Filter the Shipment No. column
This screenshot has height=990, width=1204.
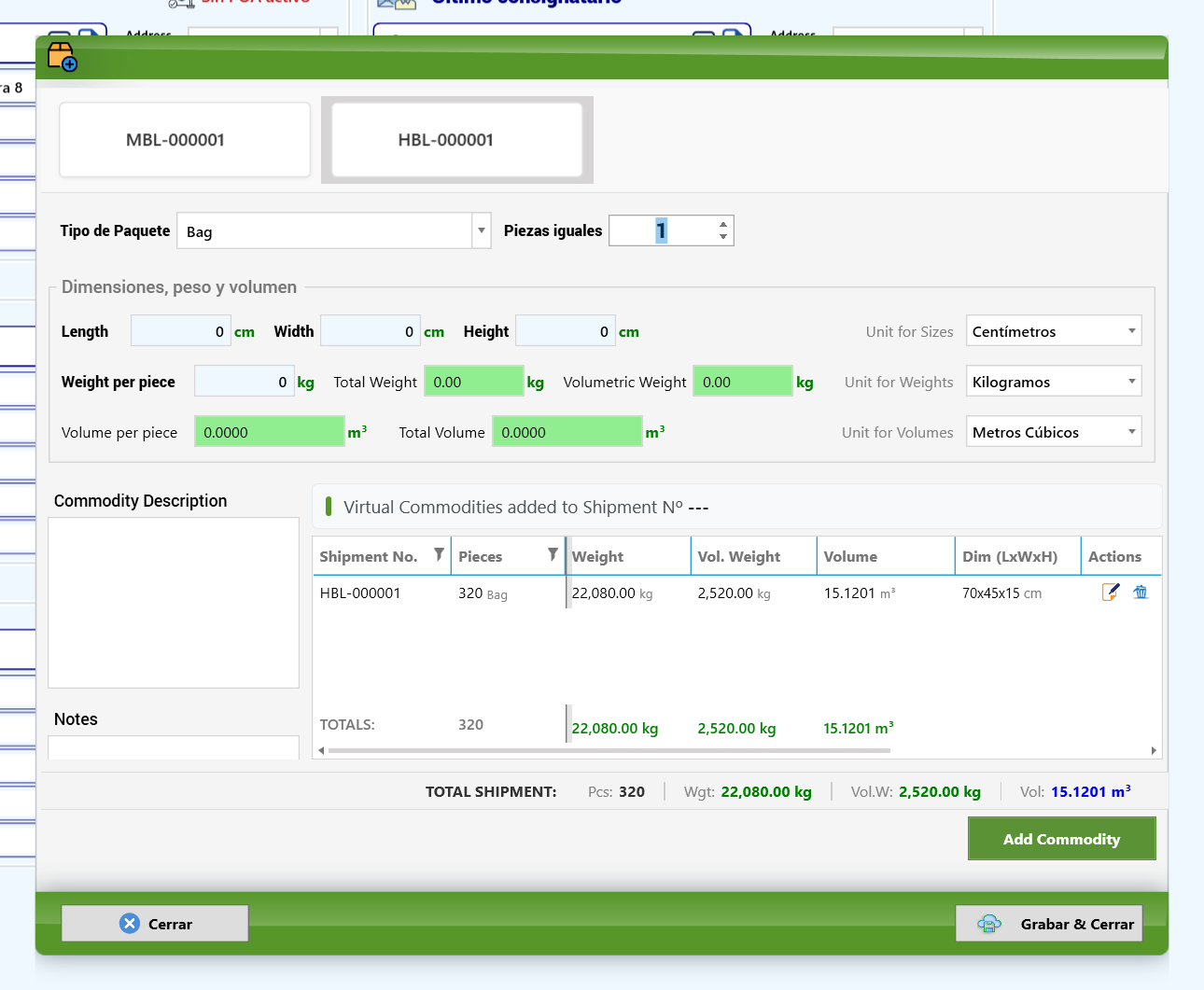click(439, 555)
